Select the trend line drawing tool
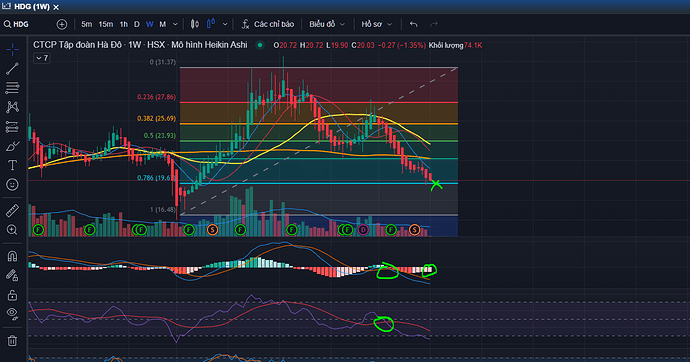This screenshot has width=690, height=362. (12, 69)
